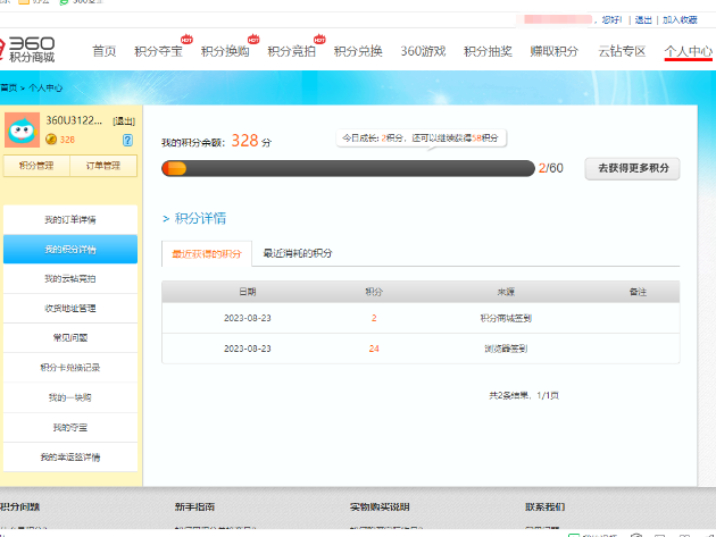This screenshot has height=537, width=716.
Task: Open the 赚取积分 navigation item
Action: 554,51
